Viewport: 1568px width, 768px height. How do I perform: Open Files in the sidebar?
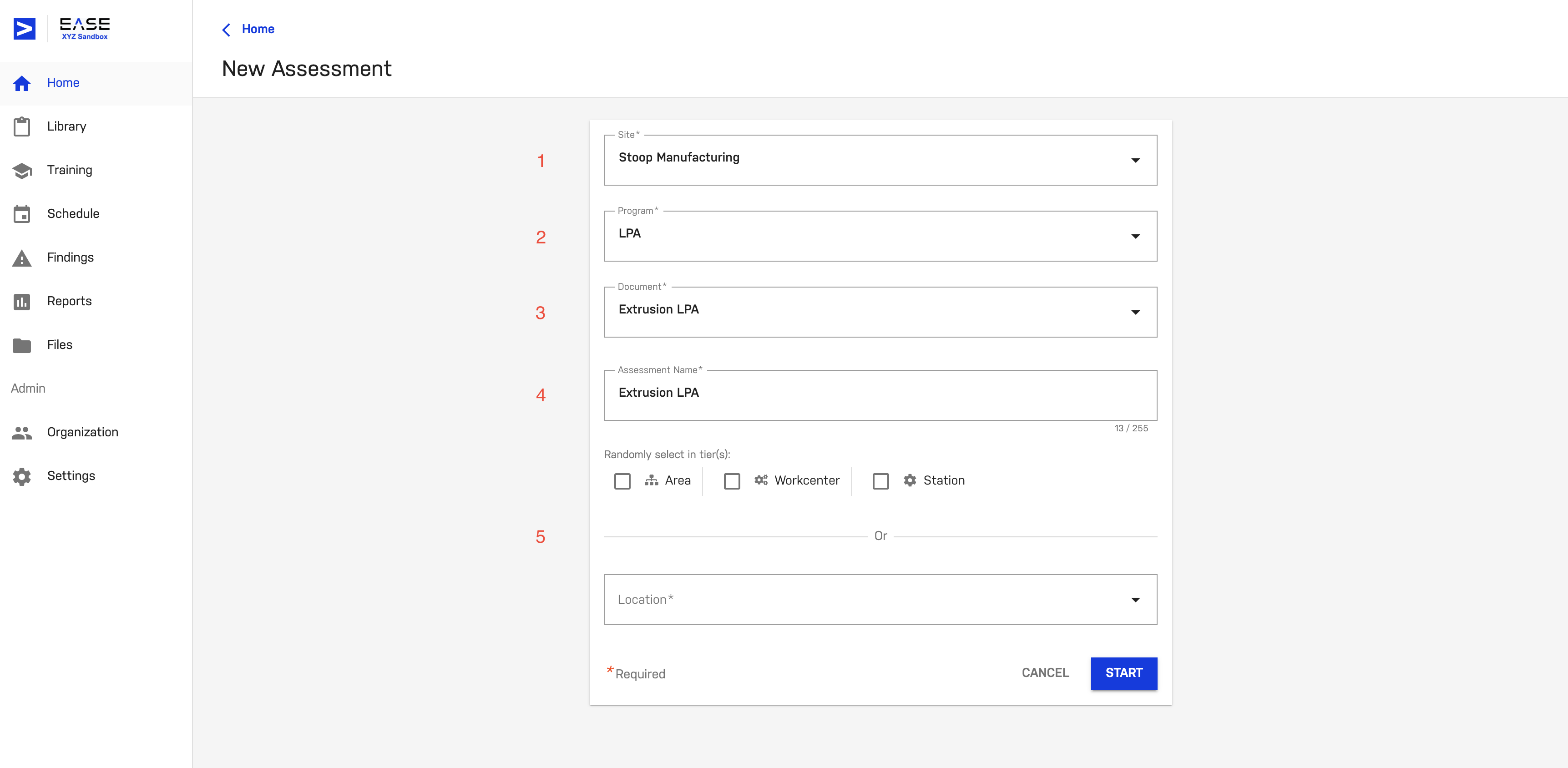tap(96, 345)
